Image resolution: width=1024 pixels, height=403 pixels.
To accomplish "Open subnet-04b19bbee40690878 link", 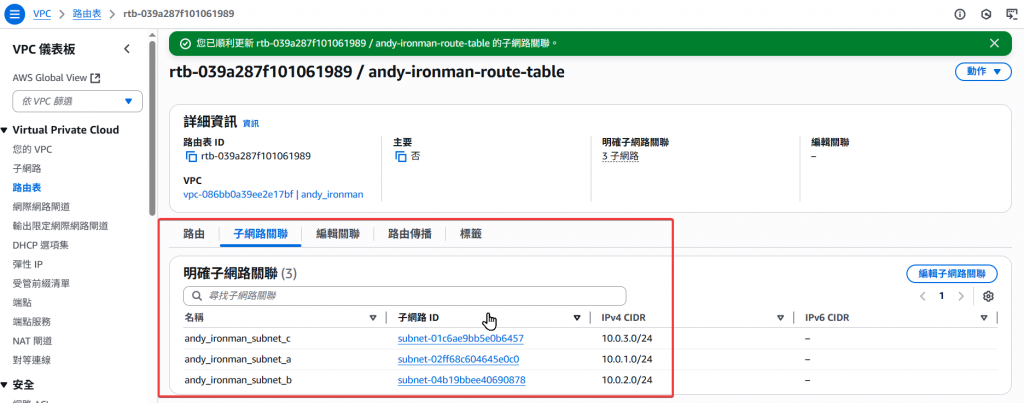I will tap(462, 379).
